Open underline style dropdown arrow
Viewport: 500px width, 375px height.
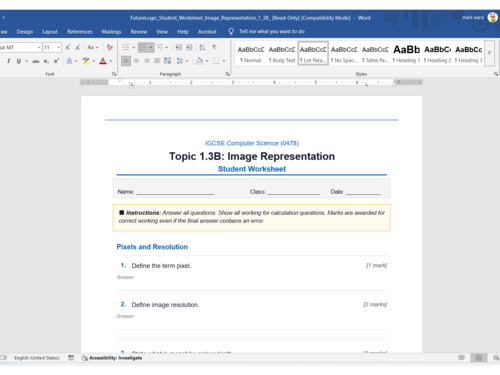click(x=26, y=61)
